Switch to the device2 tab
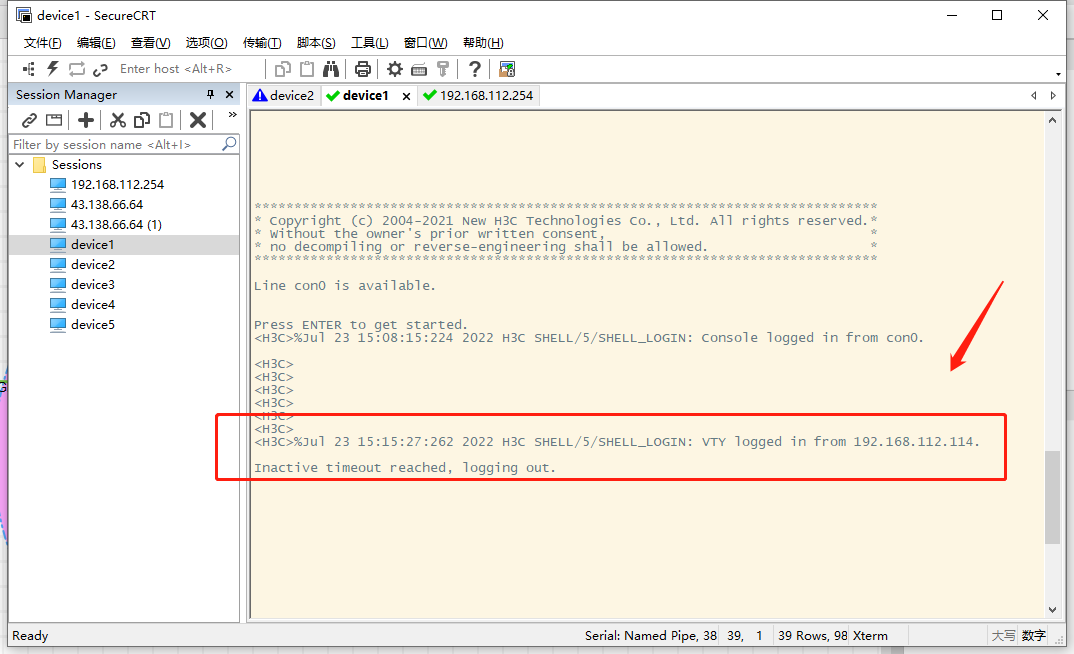 (x=284, y=96)
